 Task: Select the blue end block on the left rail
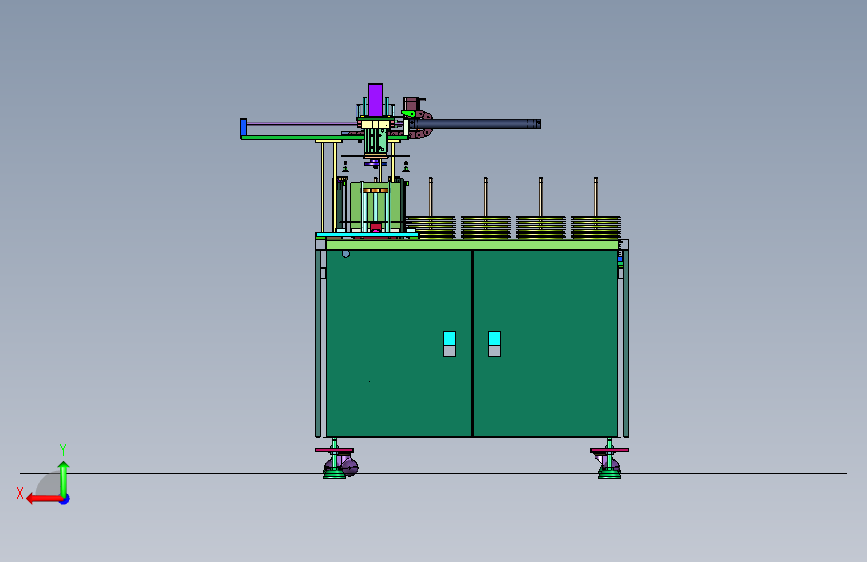tap(243, 127)
